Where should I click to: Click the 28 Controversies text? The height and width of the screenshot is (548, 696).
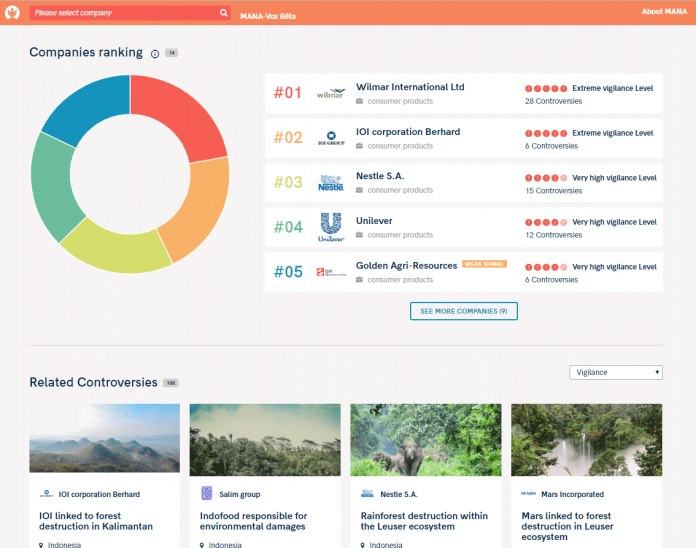coord(553,101)
